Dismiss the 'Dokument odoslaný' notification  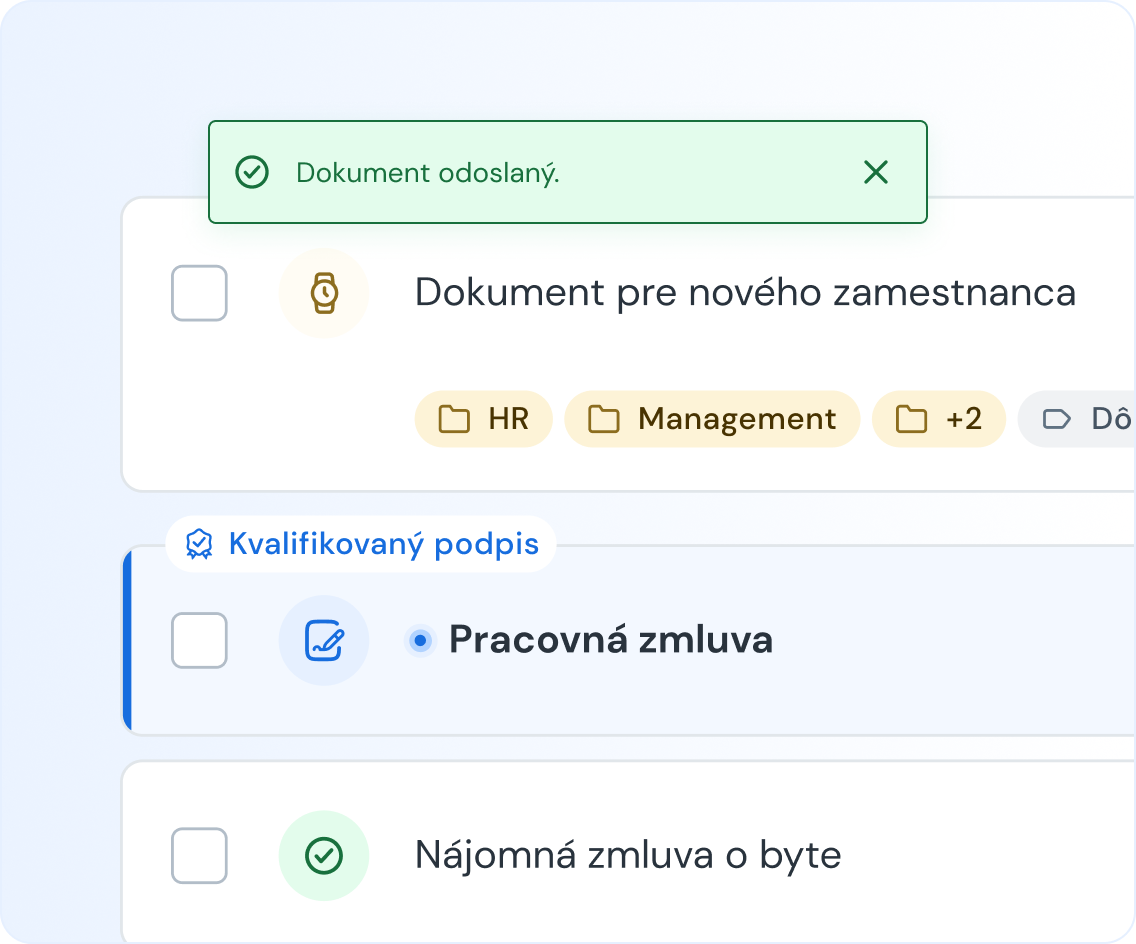[875, 173]
